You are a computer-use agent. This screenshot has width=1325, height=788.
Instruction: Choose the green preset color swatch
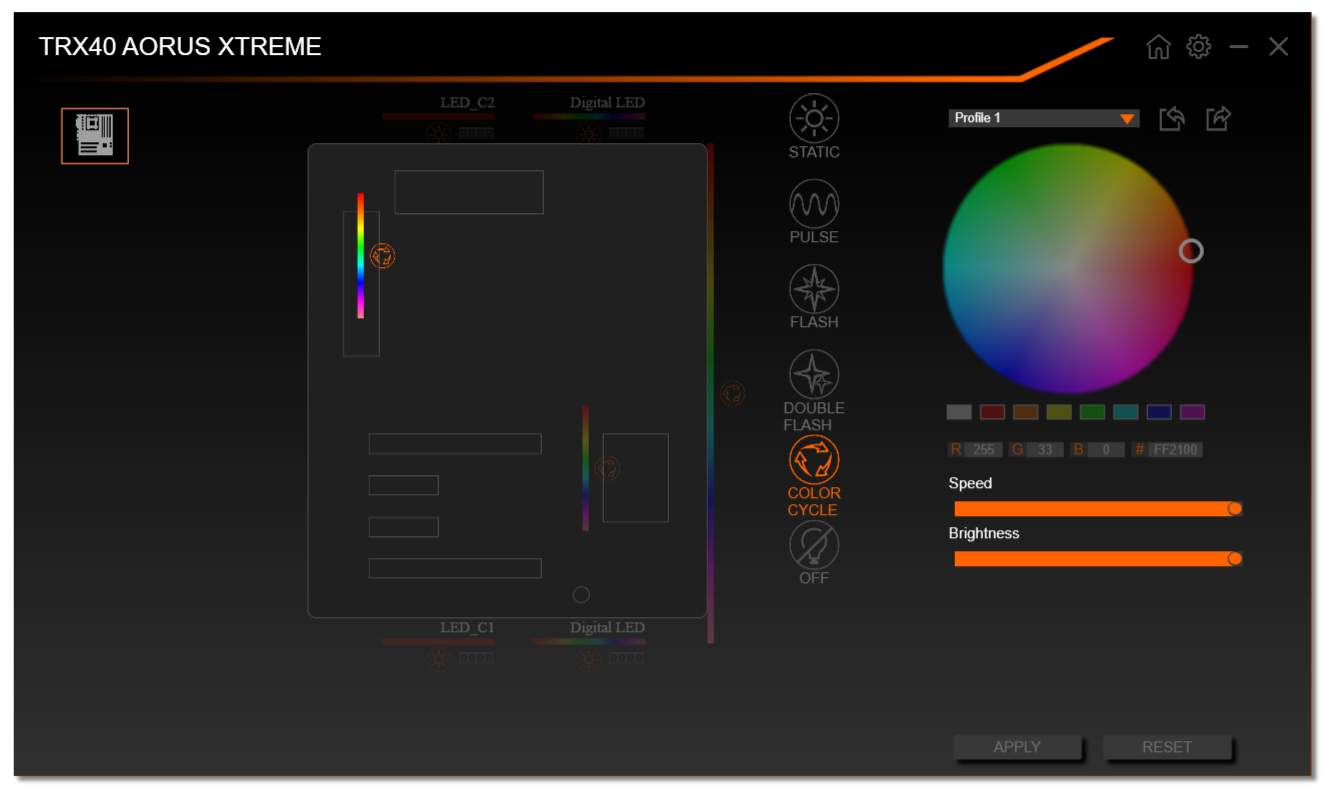[x=1092, y=412]
